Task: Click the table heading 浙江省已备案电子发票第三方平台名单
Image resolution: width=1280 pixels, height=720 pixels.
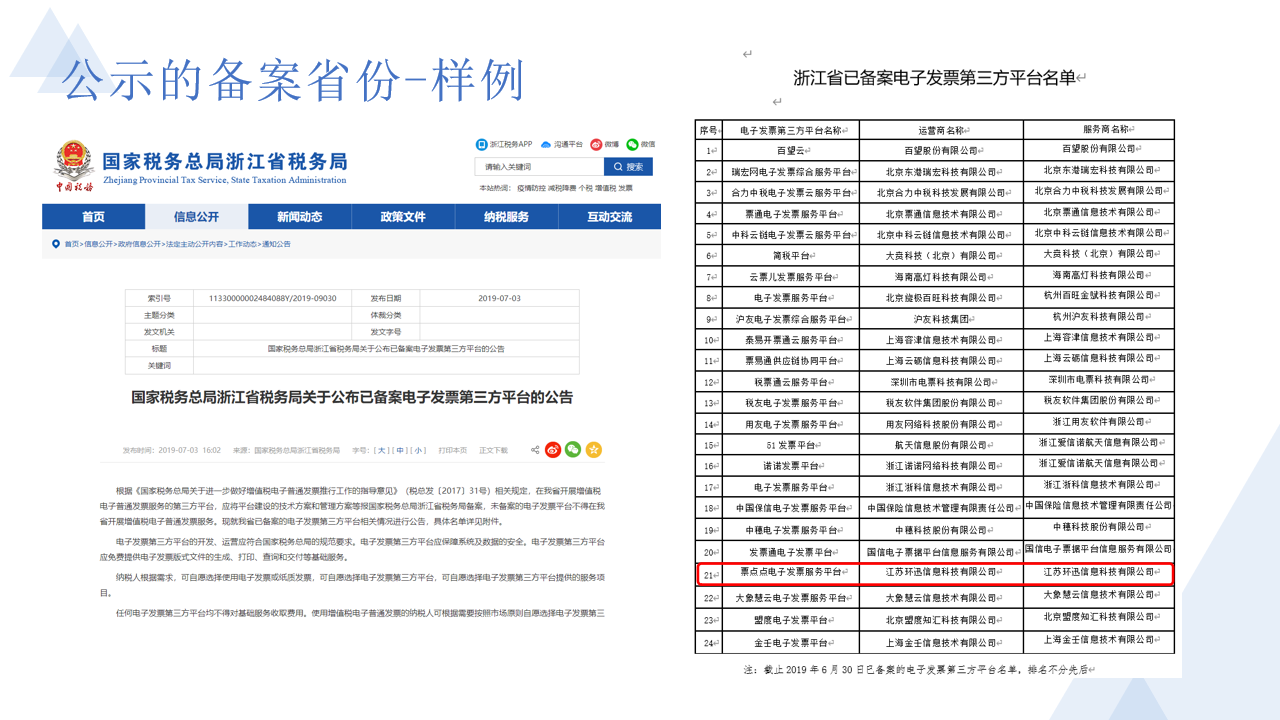Action: pyautogui.click(x=934, y=77)
